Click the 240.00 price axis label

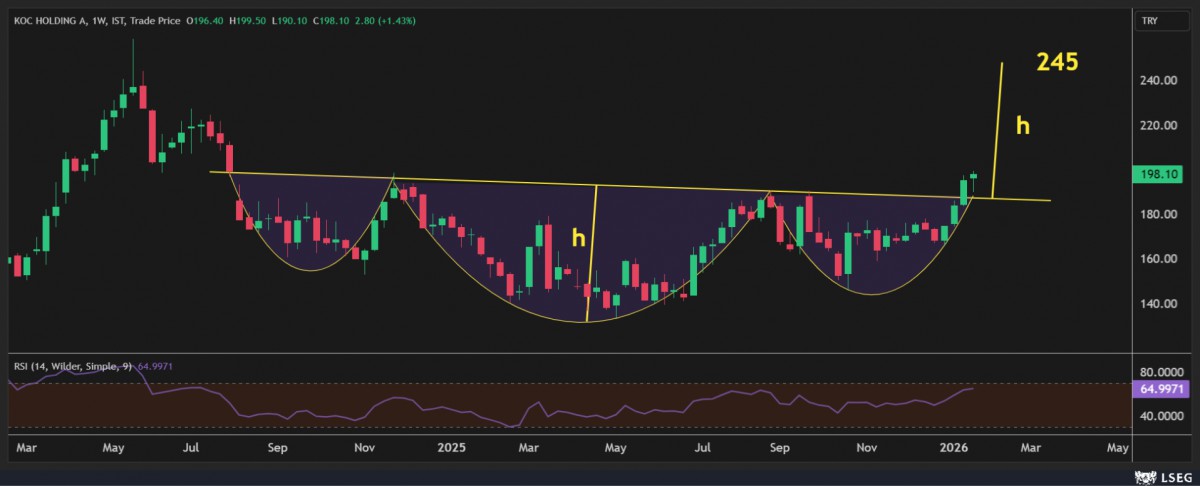[1158, 81]
